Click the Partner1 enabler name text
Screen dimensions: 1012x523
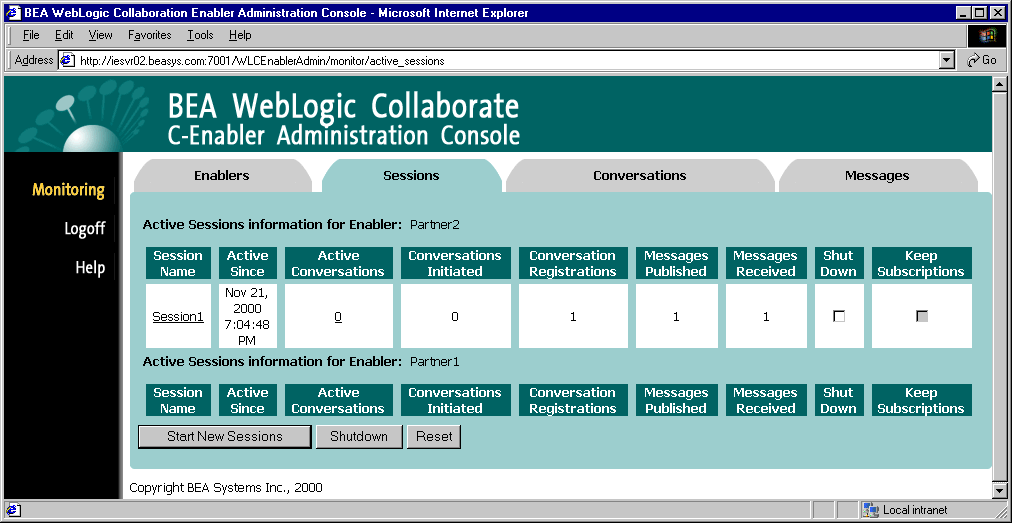click(x=434, y=362)
